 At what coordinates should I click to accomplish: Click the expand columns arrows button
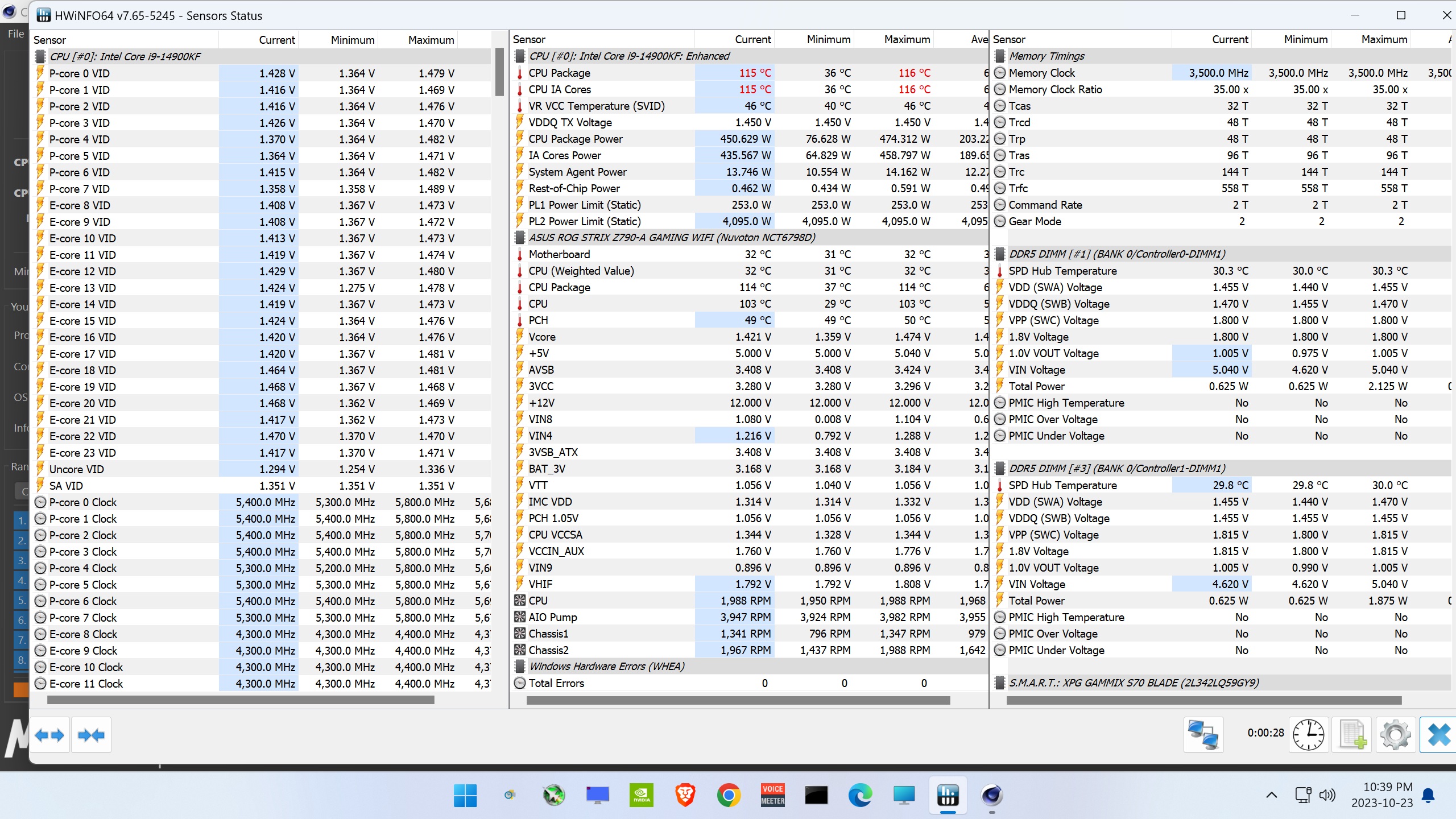pyautogui.click(x=49, y=735)
